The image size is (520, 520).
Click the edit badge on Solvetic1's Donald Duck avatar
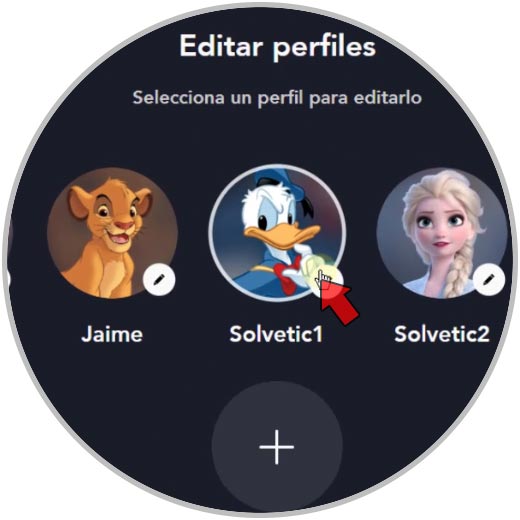point(327,280)
